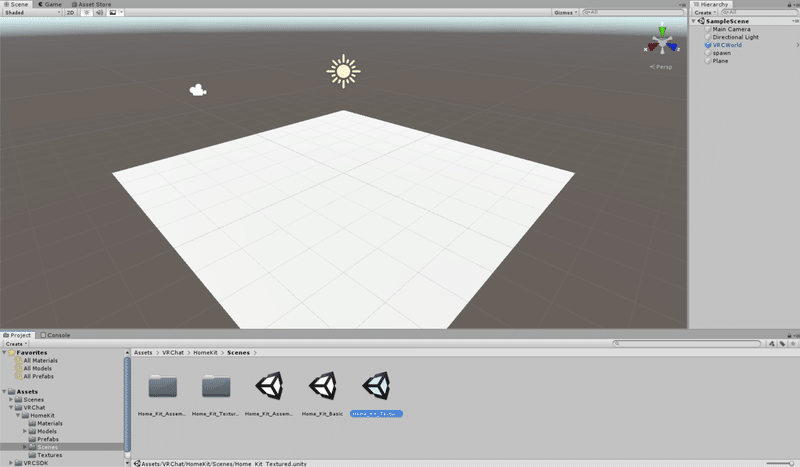Select the Home_Kit_Assem folder thumbnail
Image resolution: width=800 pixels, height=467 pixels.
point(163,386)
